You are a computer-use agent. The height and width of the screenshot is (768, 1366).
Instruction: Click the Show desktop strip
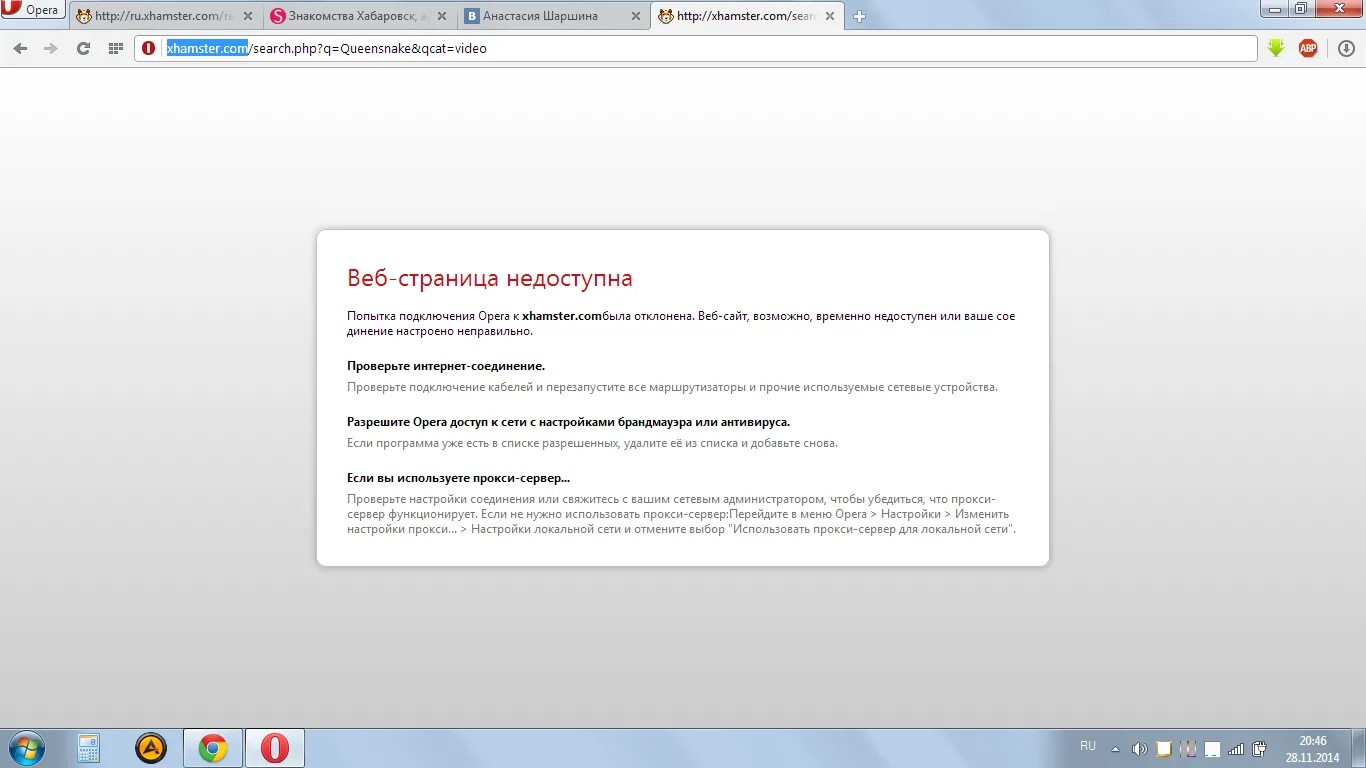pyautogui.click(x=1358, y=748)
